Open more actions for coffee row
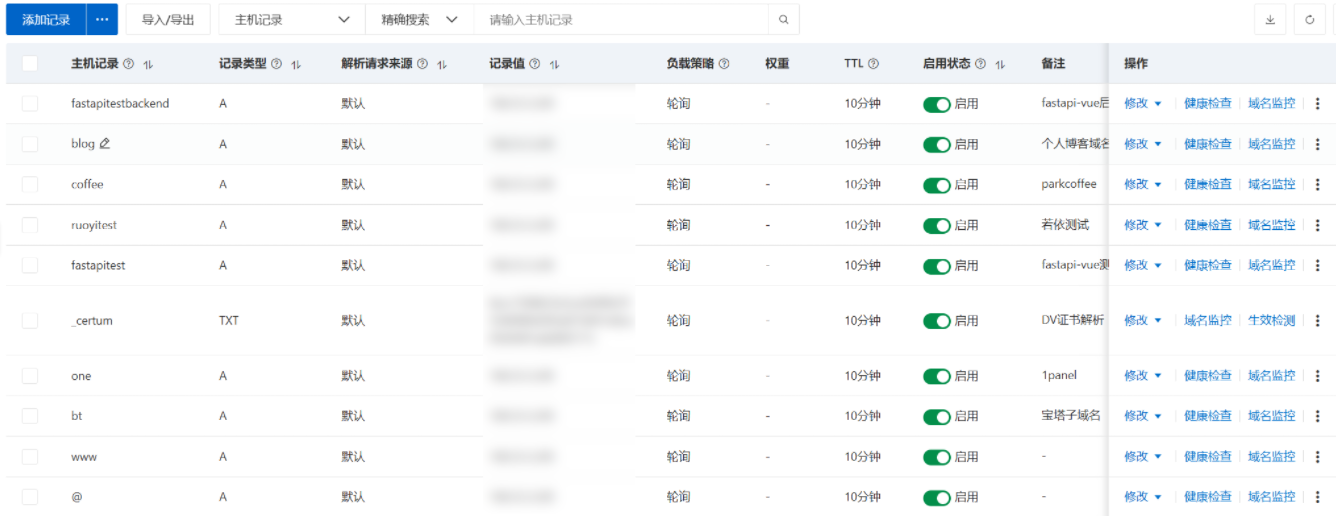Viewport: 1336px width, 523px height. [x=1317, y=185]
